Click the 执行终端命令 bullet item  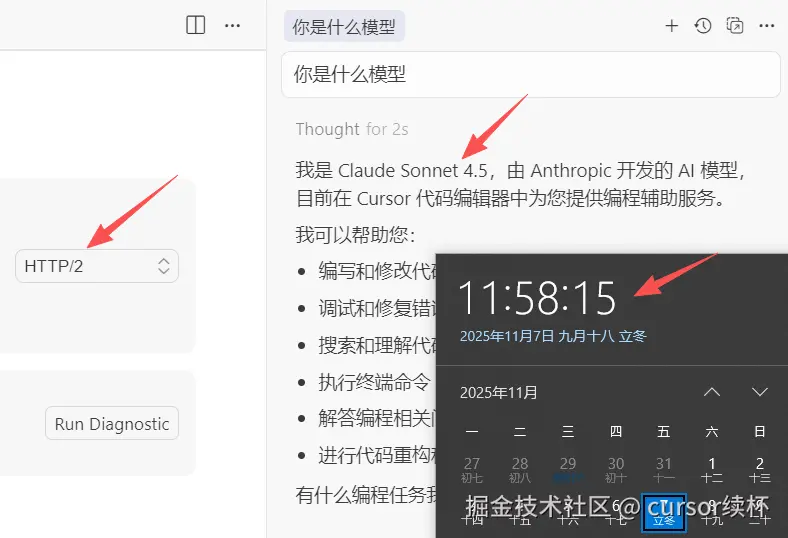tap(374, 382)
